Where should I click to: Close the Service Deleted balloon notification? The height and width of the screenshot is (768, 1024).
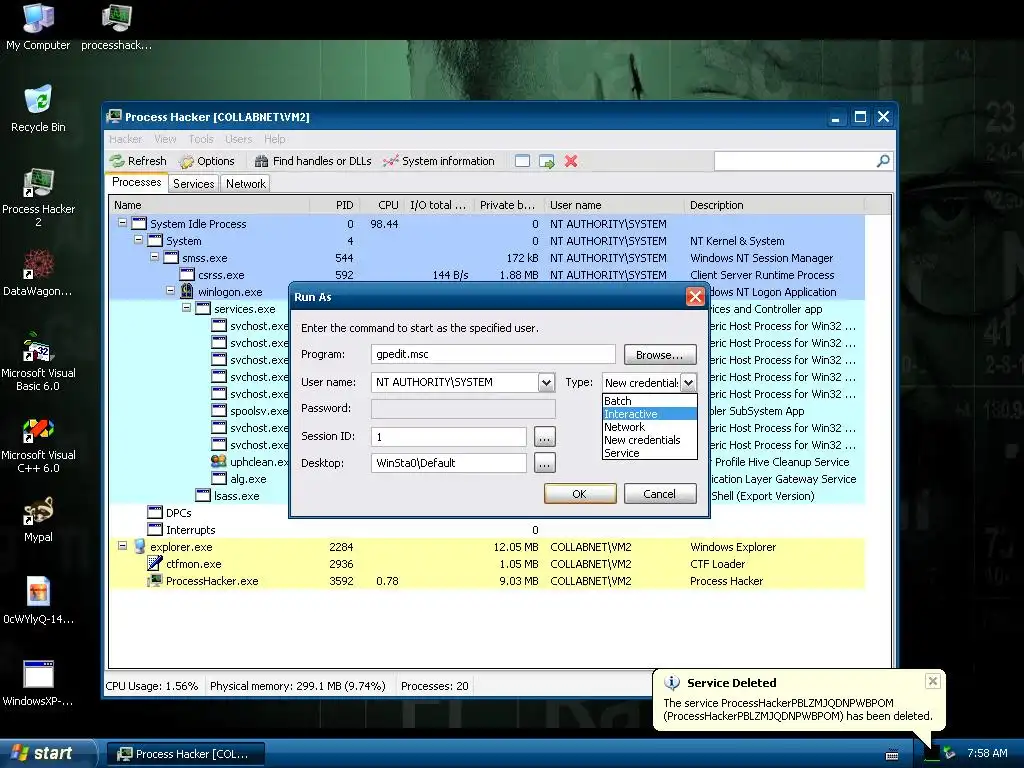pyautogui.click(x=933, y=681)
